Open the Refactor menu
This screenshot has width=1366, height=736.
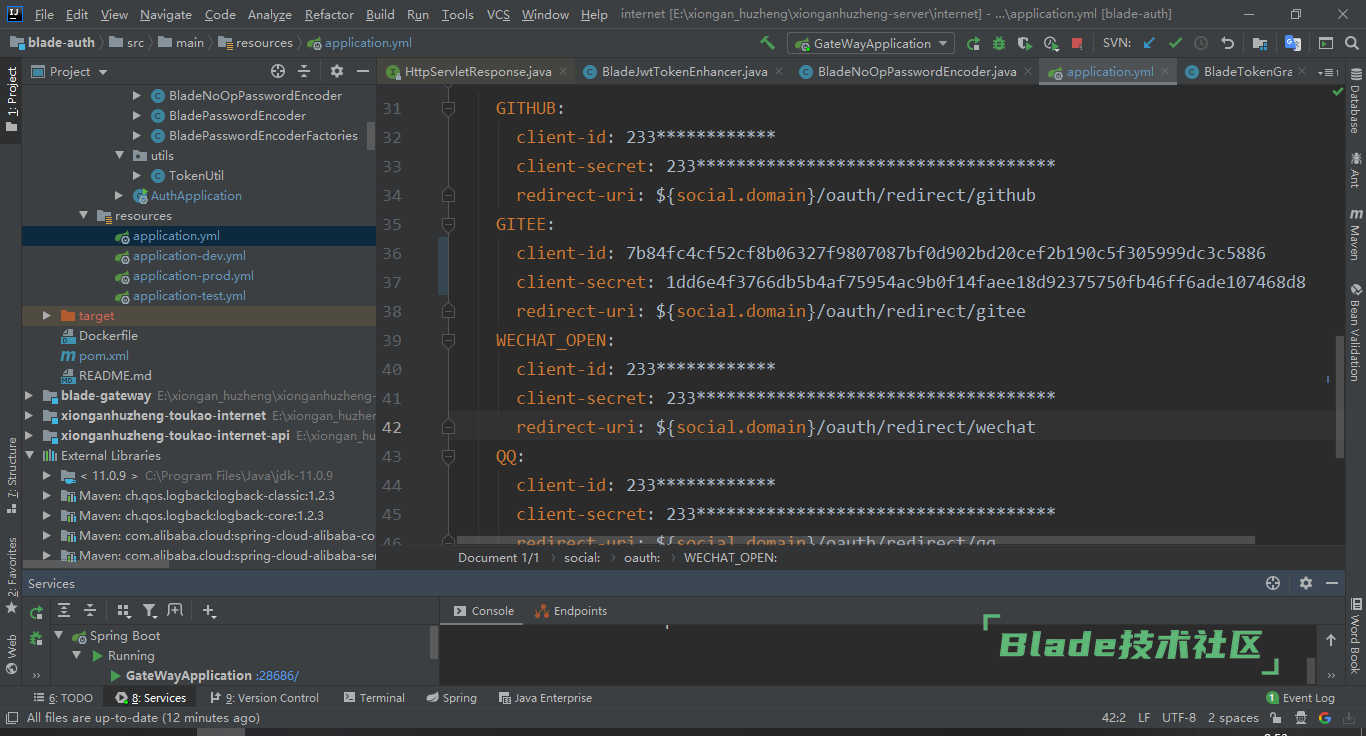coord(329,14)
